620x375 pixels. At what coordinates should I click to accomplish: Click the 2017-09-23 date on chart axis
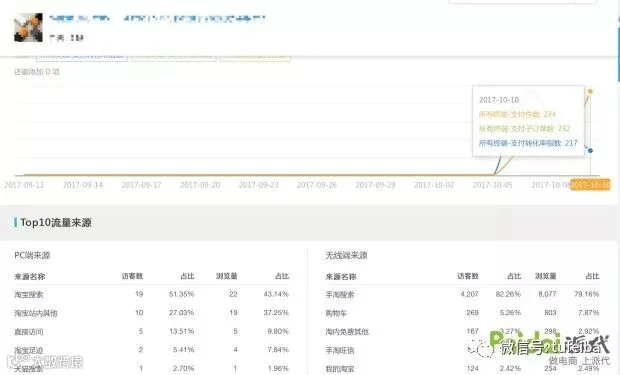pyautogui.click(x=258, y=185)
